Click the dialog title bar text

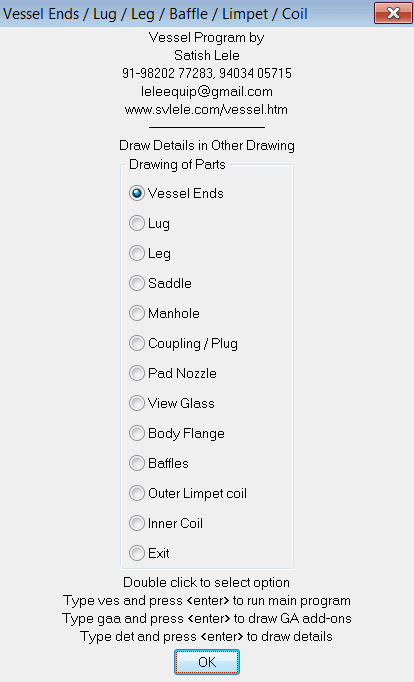(x=155, y=14)
